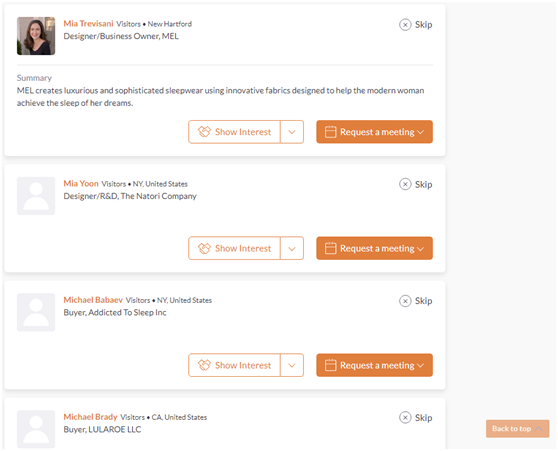Open Michael Brady's profile name link
Image resolution: width=558 pixels, height=451 pixels.
coord(90,416)
